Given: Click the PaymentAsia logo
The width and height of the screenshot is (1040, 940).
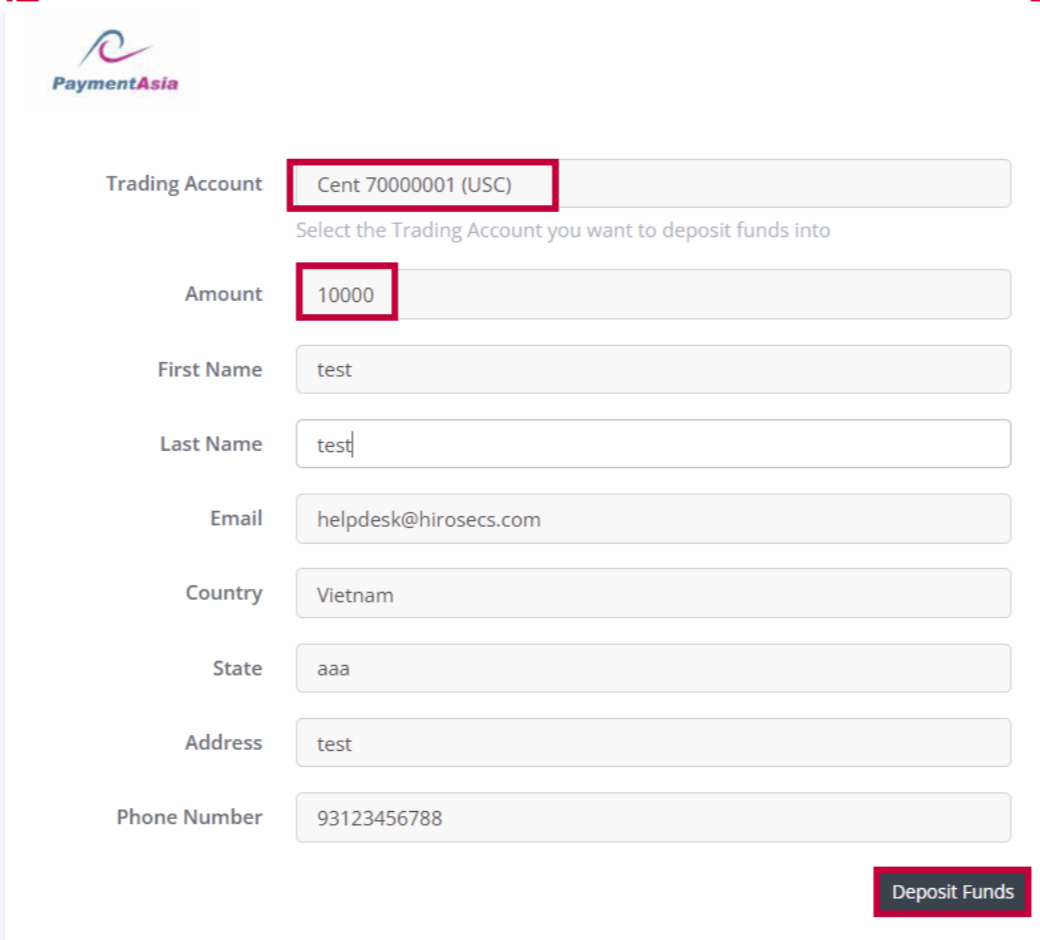Looking at the screenshot, I should click(x=115, y=62).
